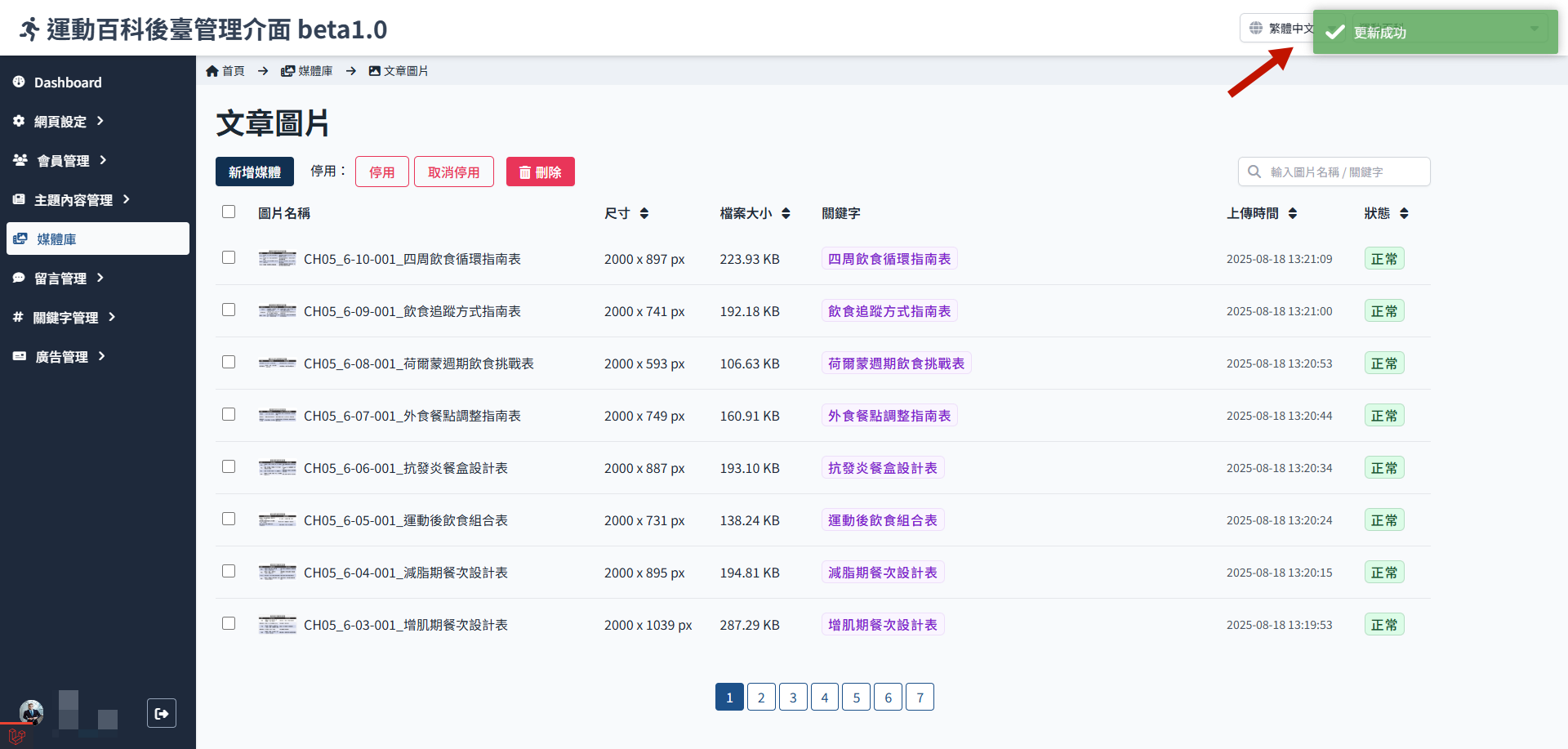1568x749 pixels.
Task: Click file name CH05_6-05-001_運動後飲食組合表
Action: tap(406, 520)
